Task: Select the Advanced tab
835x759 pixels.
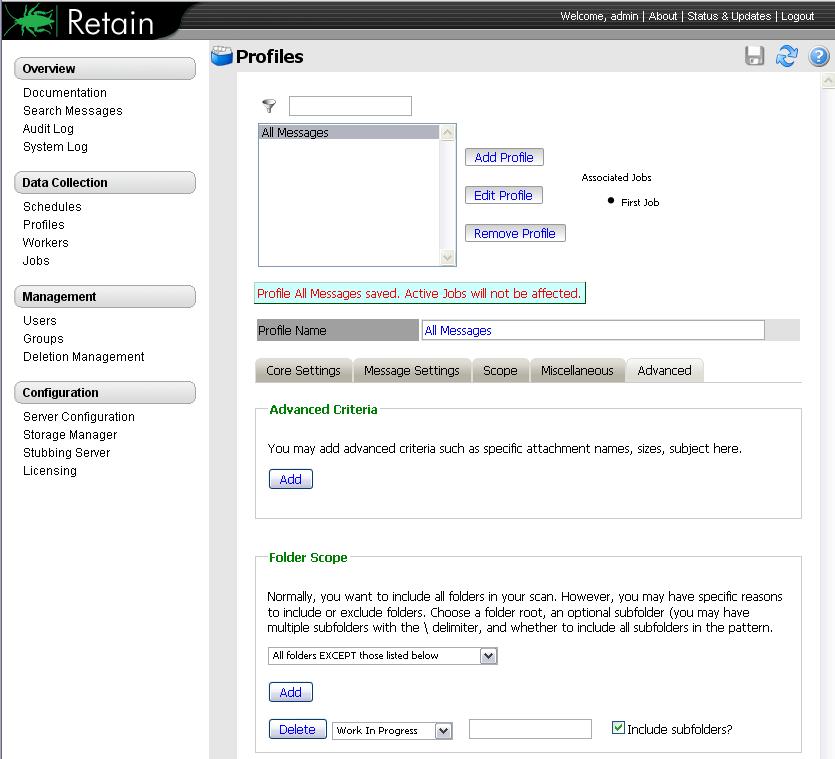Action: [x=664, y=370]
